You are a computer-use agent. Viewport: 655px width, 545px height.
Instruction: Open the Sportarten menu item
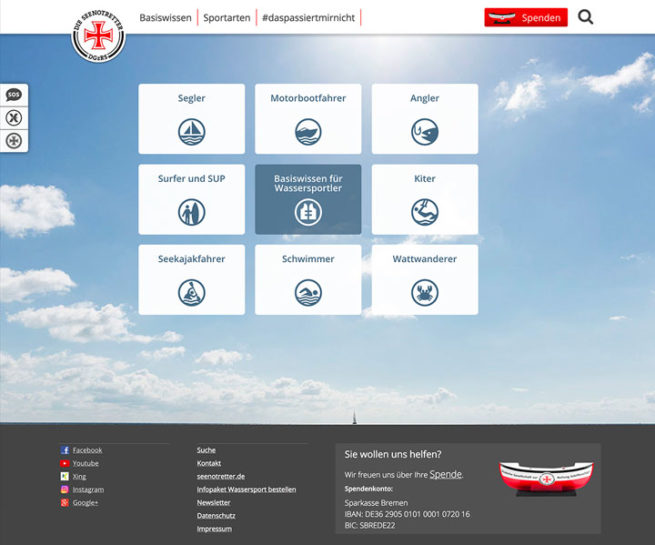point(227,18)
